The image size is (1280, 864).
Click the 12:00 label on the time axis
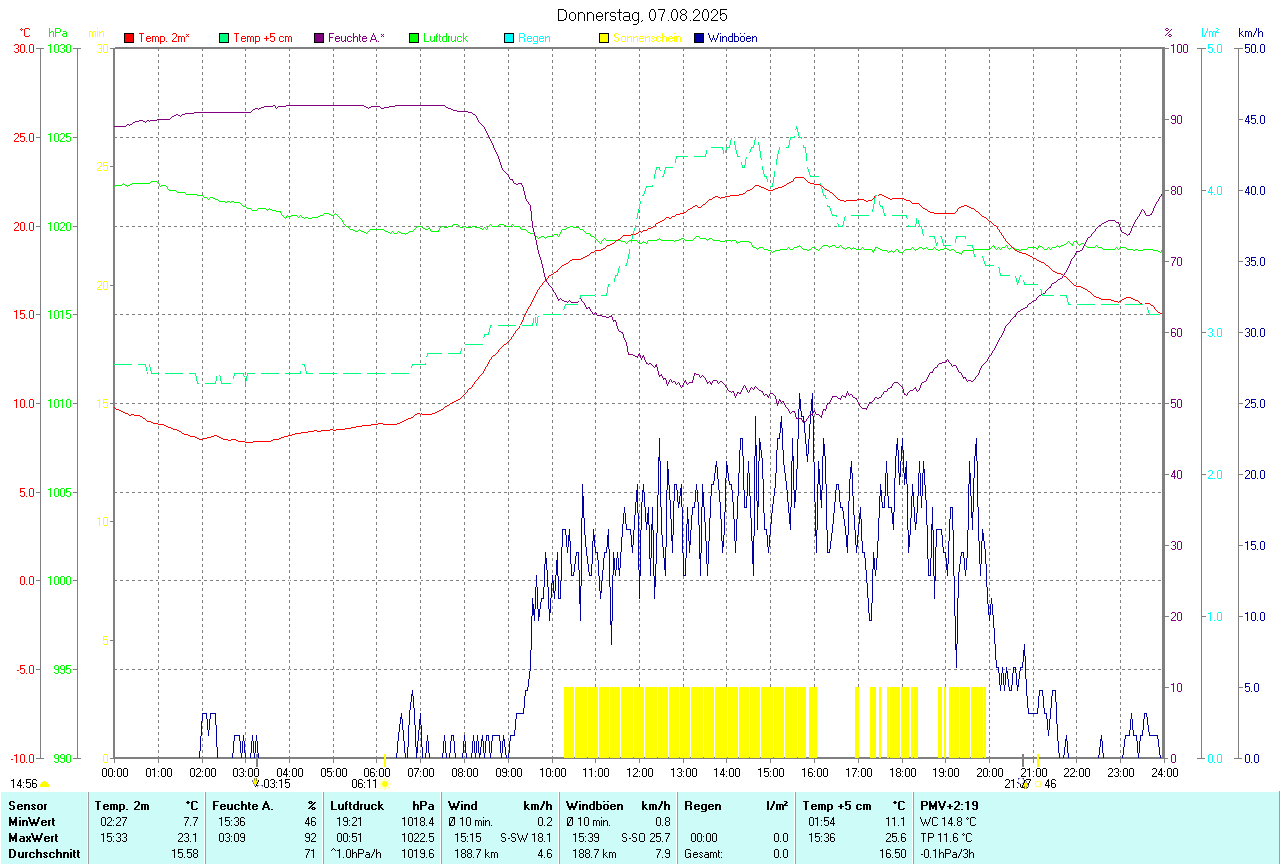[639, 772]
